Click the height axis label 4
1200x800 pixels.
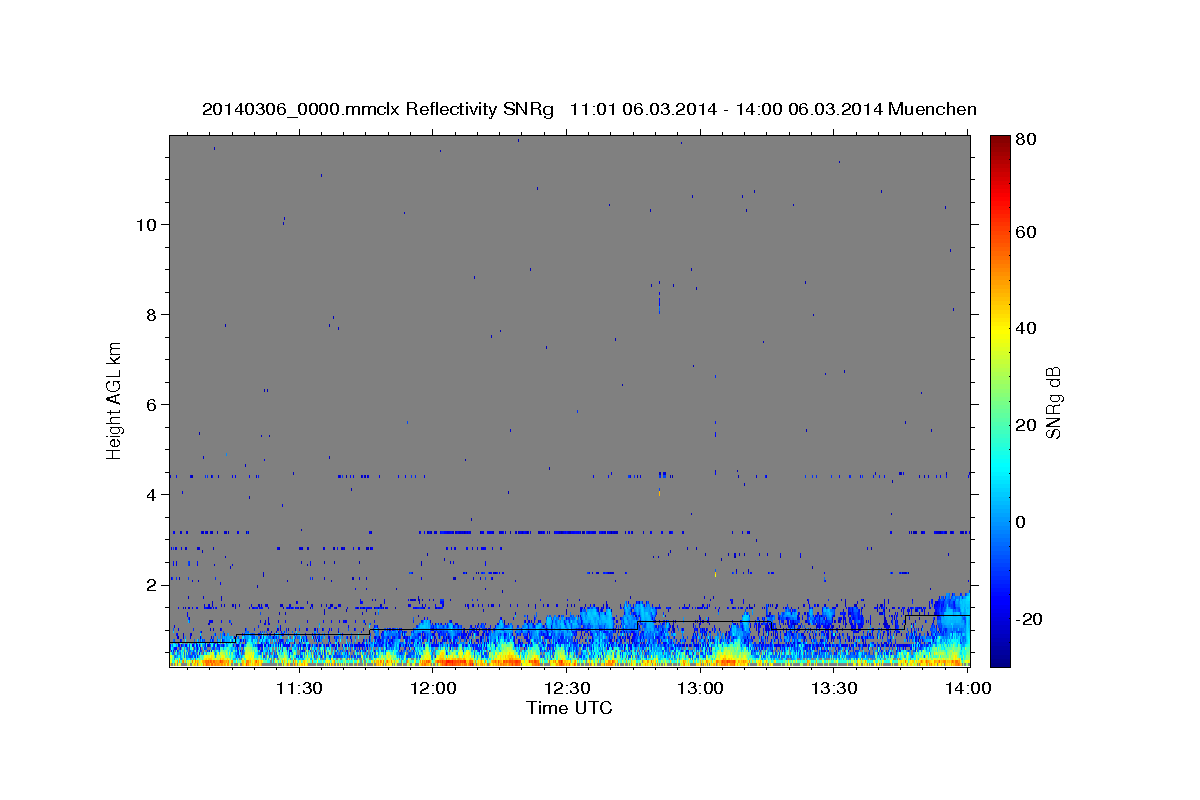150,494
